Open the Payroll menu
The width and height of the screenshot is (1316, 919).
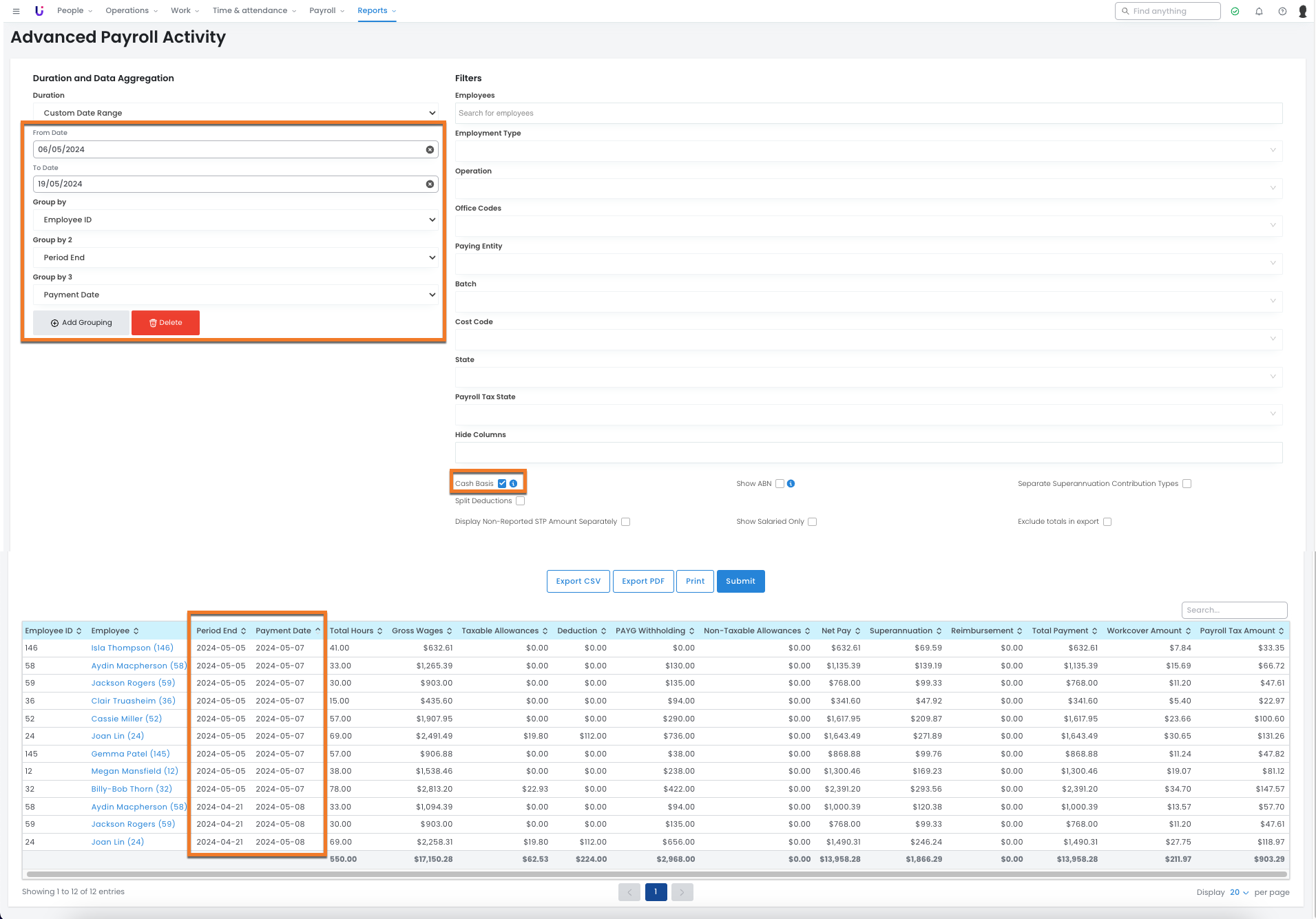[x=326, y=11]
